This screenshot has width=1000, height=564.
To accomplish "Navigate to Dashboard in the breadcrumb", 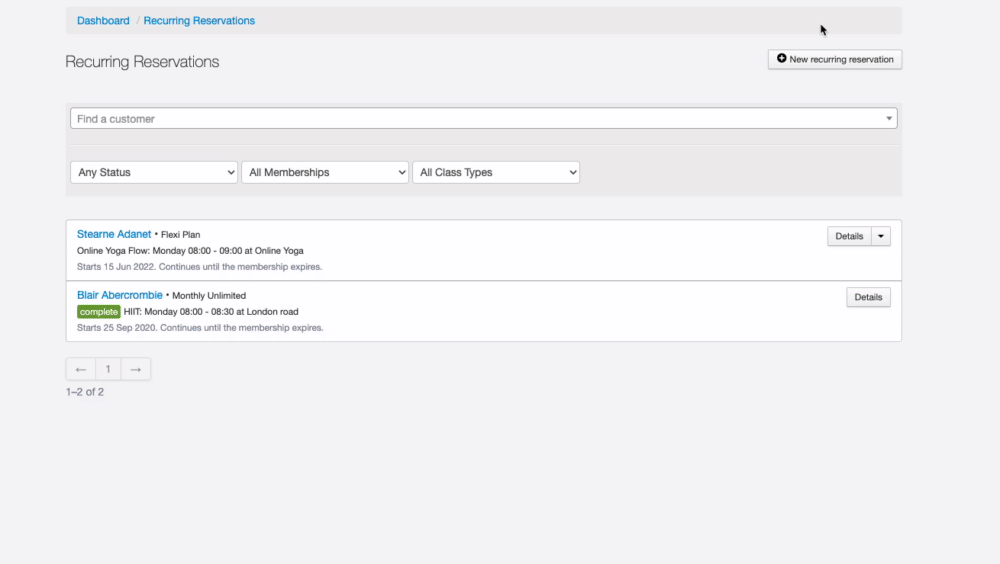I will pos(103,21).
